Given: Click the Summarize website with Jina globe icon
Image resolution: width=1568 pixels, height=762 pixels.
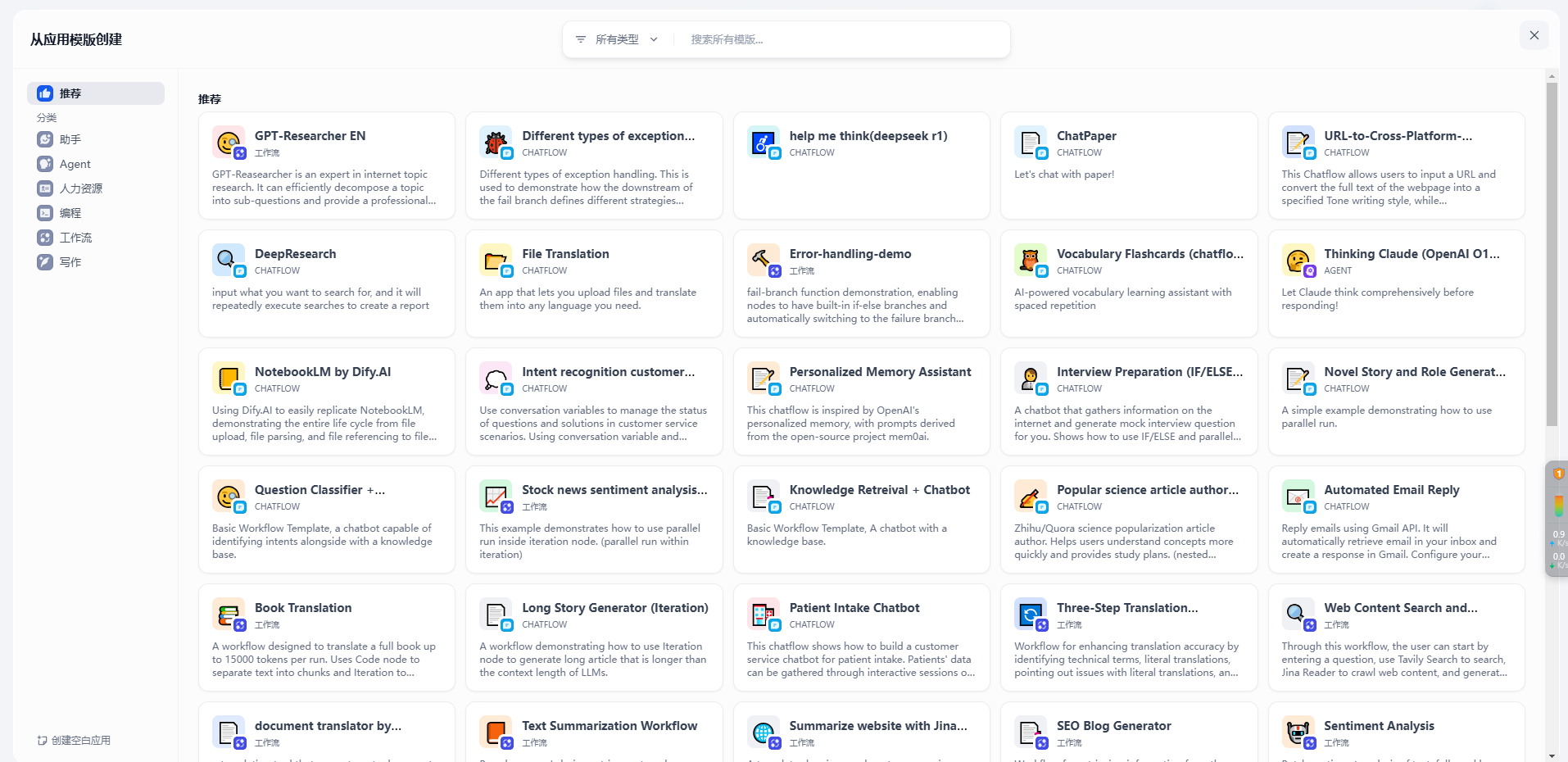Looking at the screenshot, I should (764, 733).
